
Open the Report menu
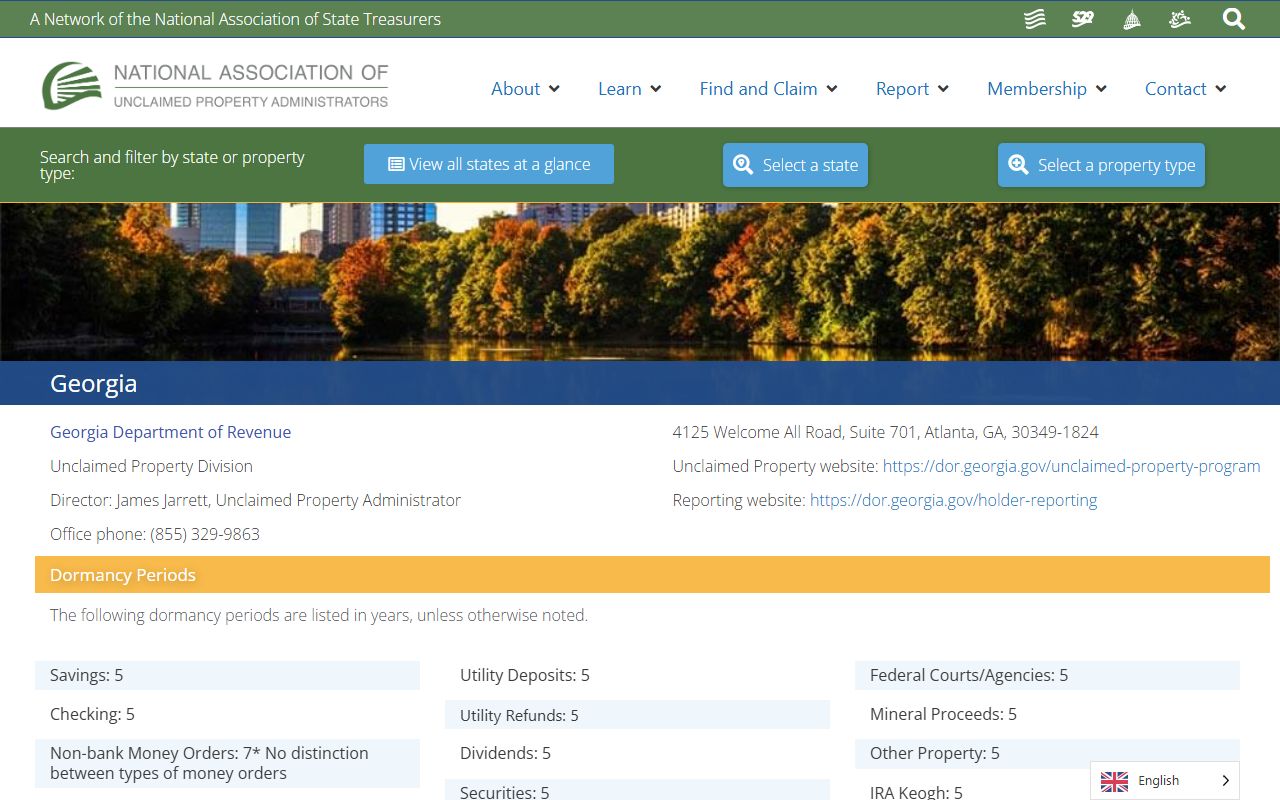pyautogui.click(x=912, y=89)
